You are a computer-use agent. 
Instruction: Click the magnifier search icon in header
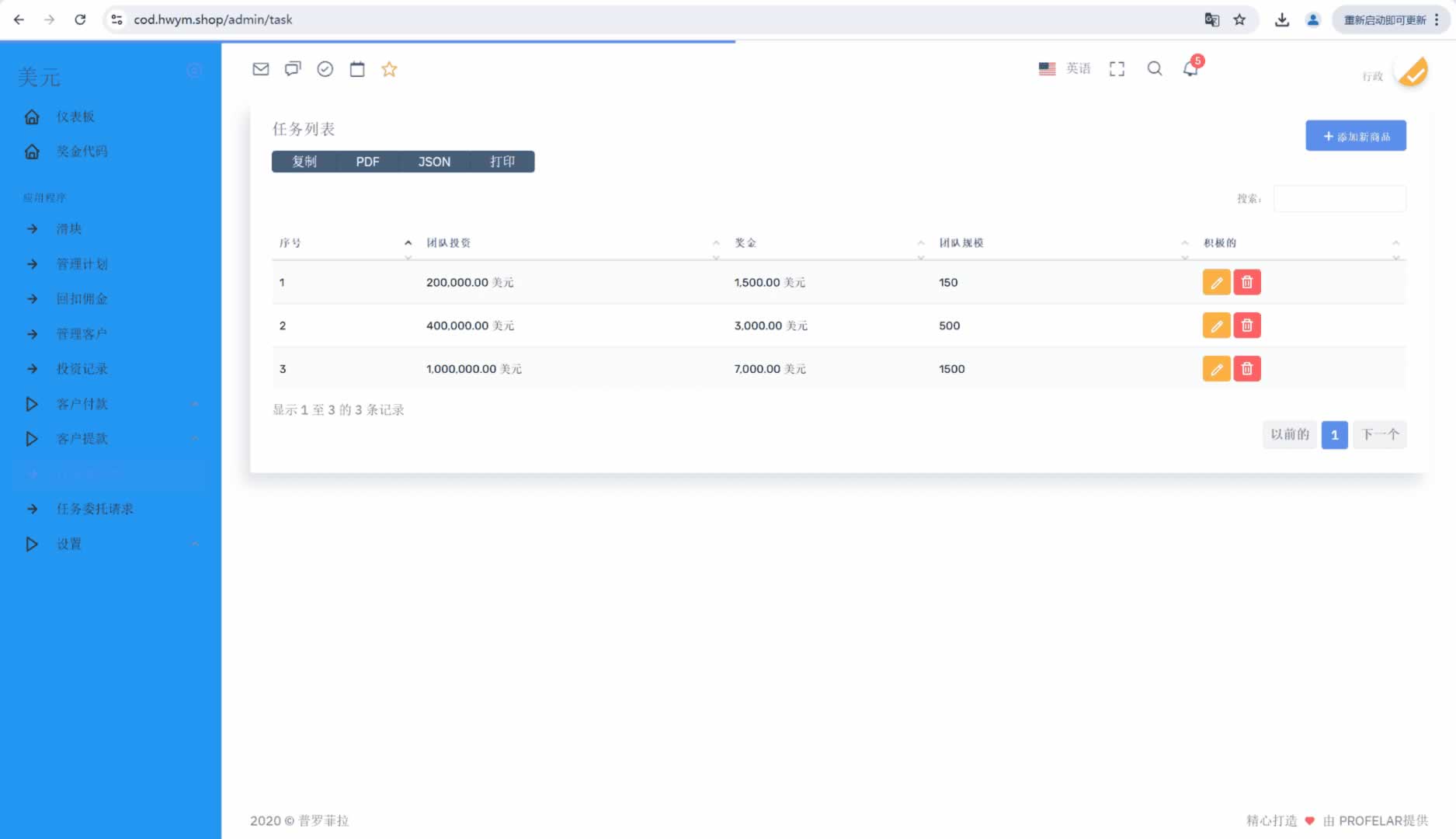point(1155,68)
